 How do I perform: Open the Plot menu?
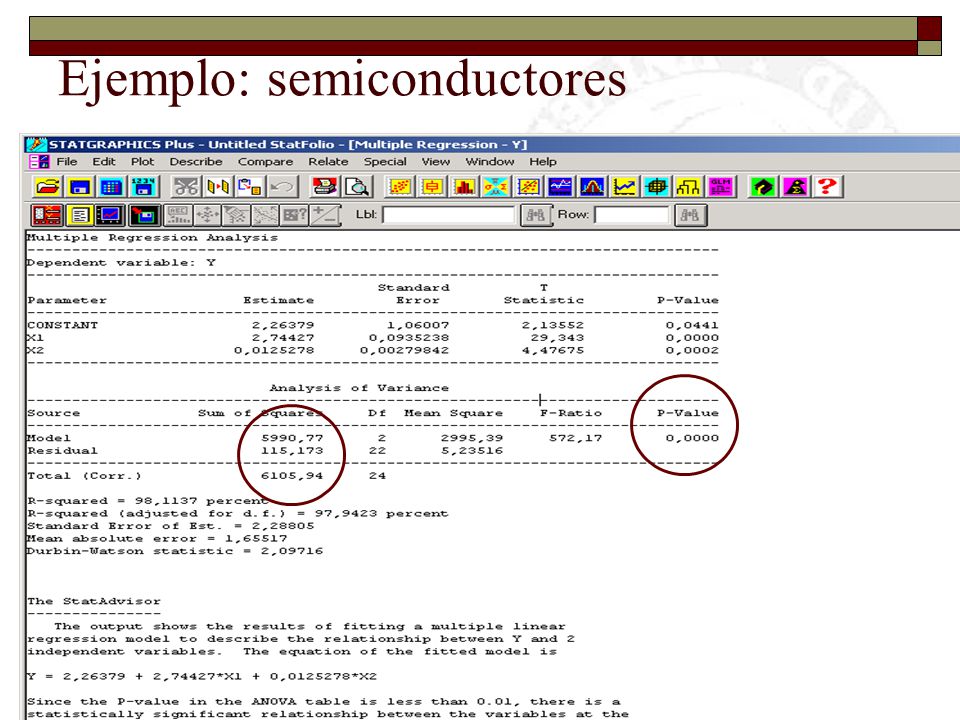143,162
